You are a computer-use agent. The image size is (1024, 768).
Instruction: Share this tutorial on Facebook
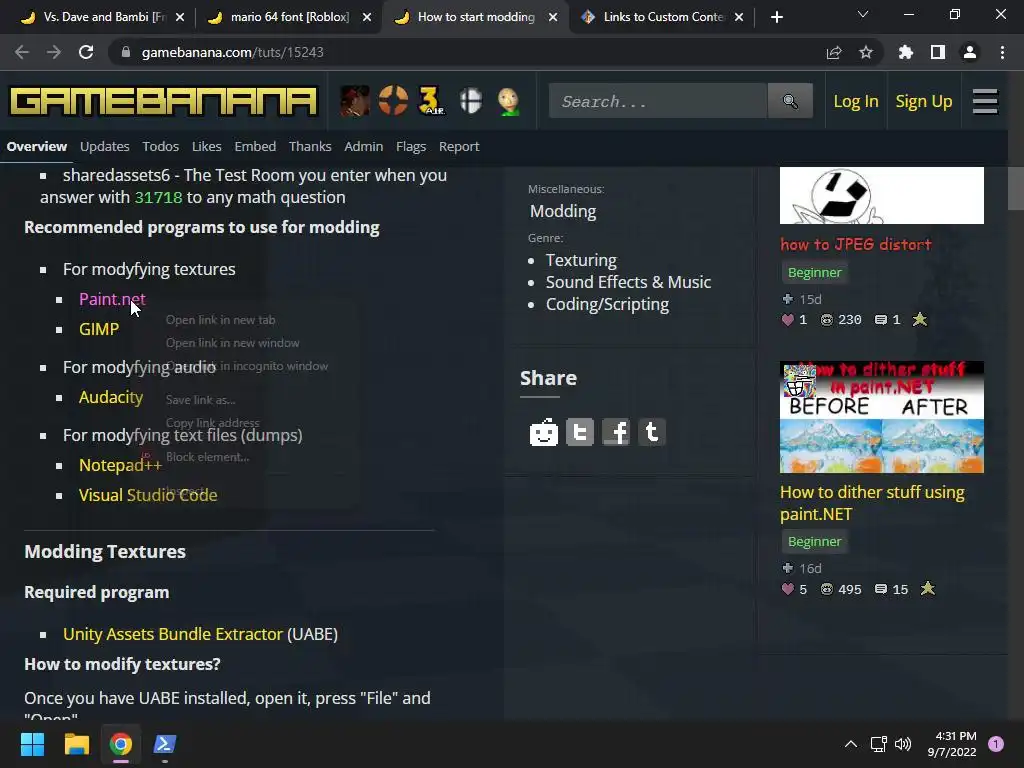point(616,432)
